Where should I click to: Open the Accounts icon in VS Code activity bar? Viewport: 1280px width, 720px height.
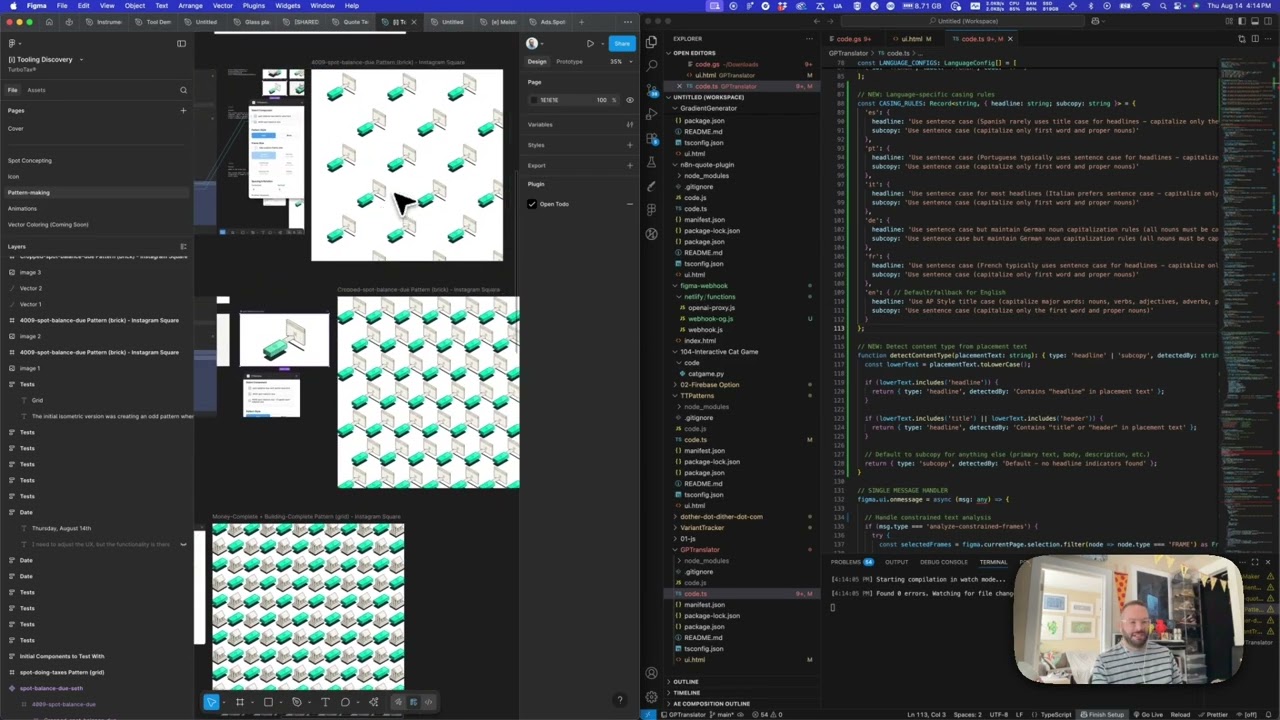651,673
